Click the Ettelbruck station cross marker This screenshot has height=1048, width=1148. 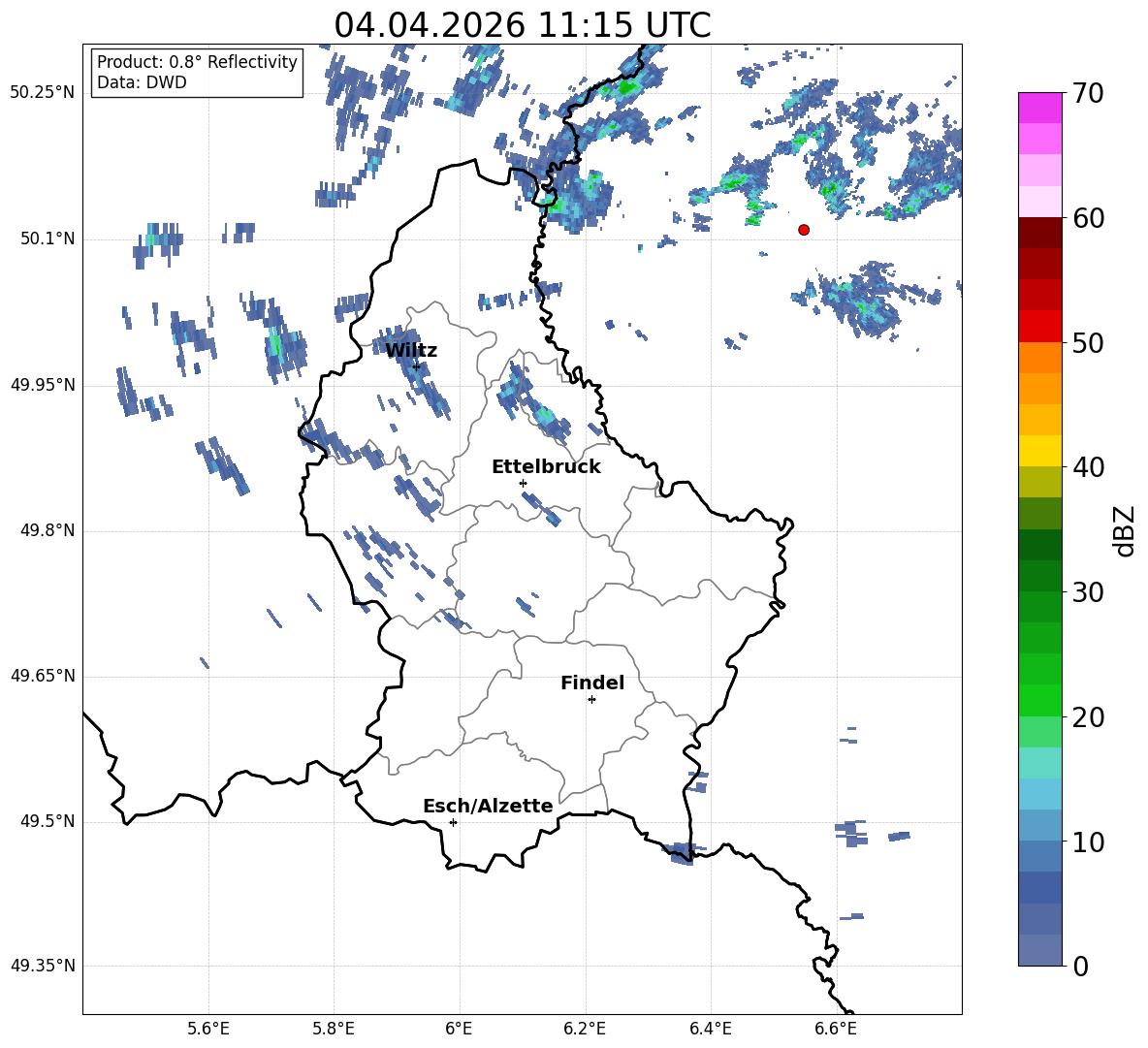coord(523,483)
